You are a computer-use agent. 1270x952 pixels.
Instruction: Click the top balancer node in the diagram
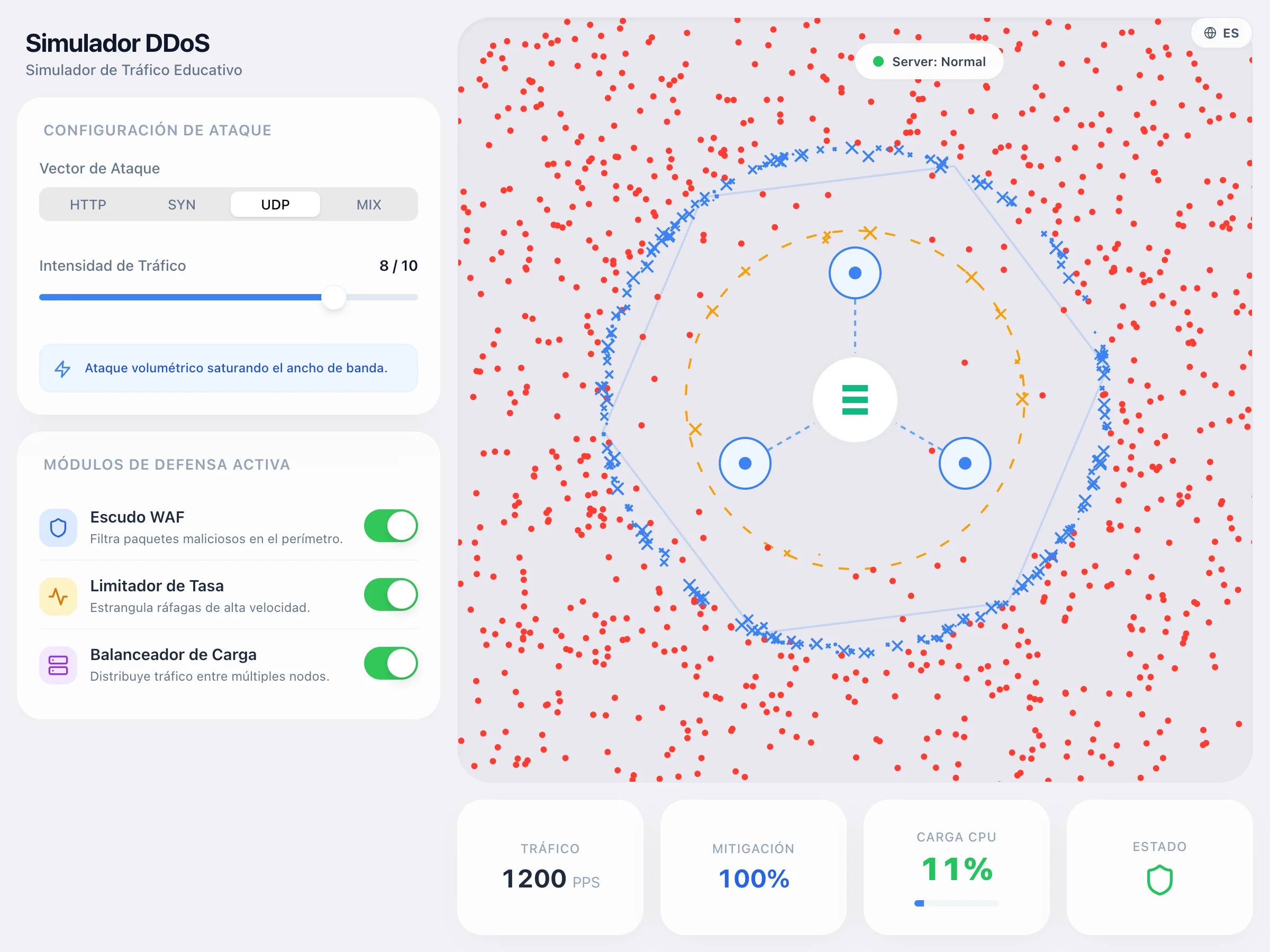coord(854,273)
